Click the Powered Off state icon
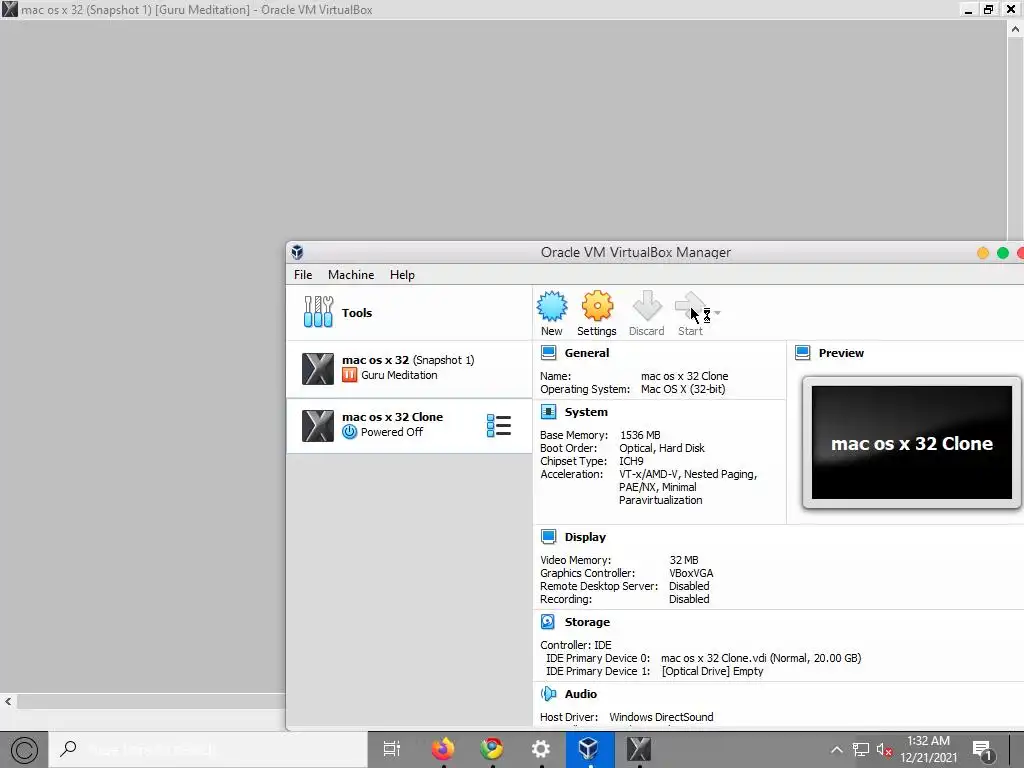 coord(349,432)
